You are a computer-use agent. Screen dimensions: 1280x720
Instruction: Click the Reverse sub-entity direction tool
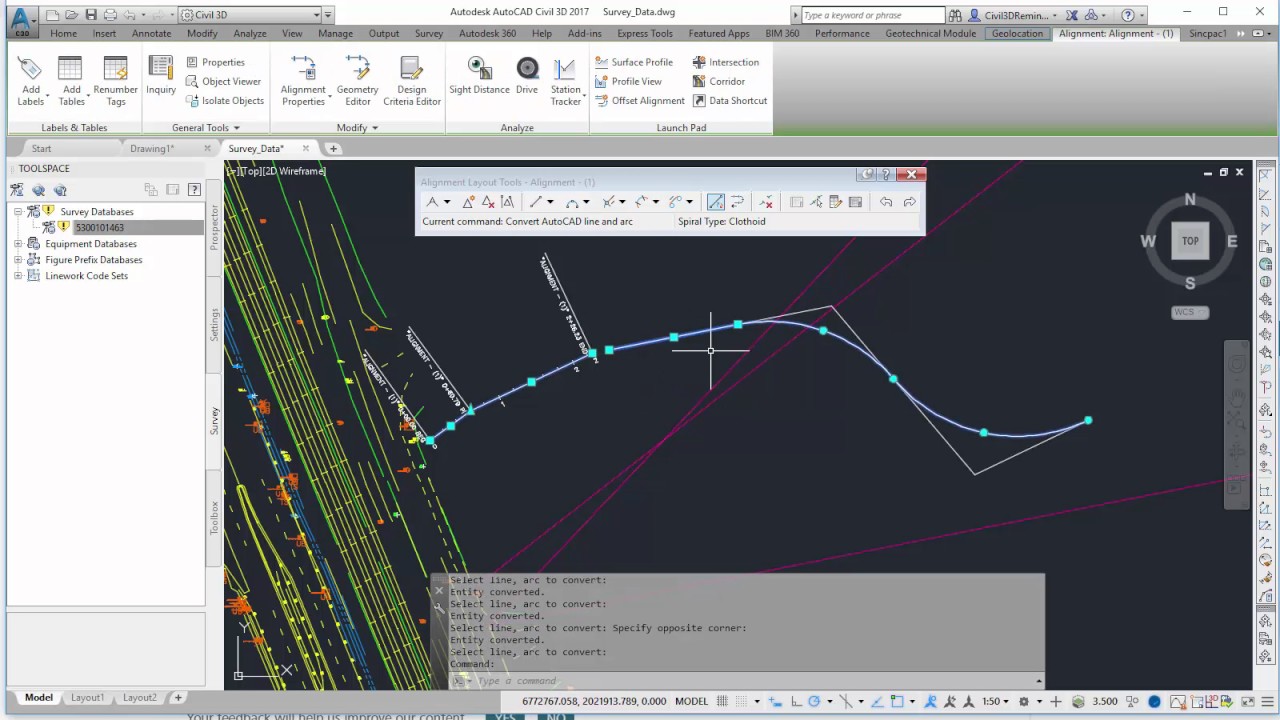[x=737, y=202]
